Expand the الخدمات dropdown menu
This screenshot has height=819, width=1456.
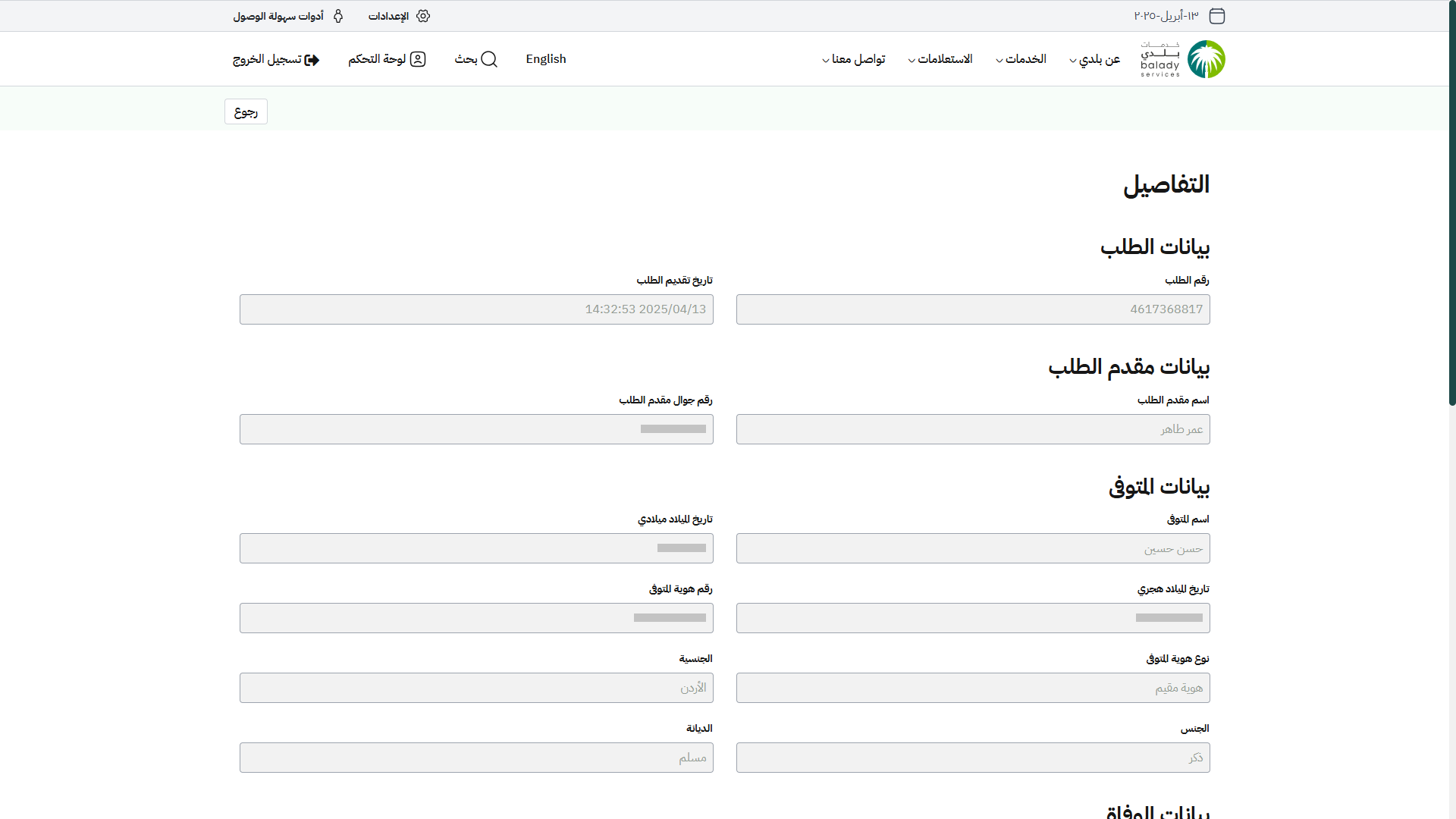pos(1021,59)
